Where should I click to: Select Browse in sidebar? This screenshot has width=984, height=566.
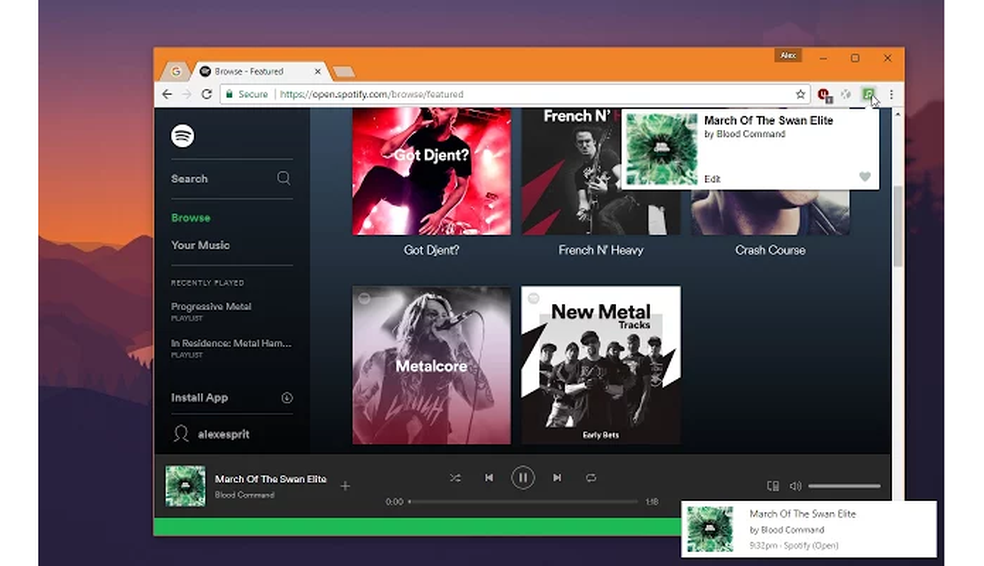tap(191, 218)
